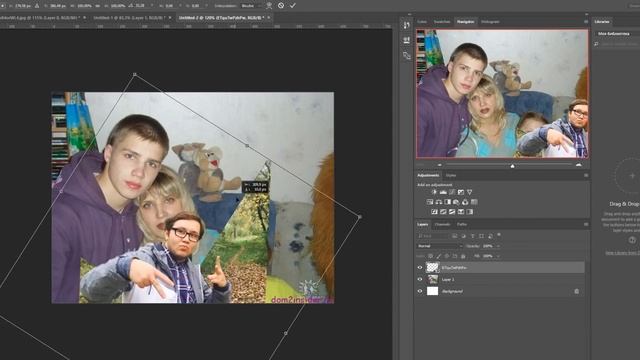Open the History panel icon in side dock

[x=407, y=25]
